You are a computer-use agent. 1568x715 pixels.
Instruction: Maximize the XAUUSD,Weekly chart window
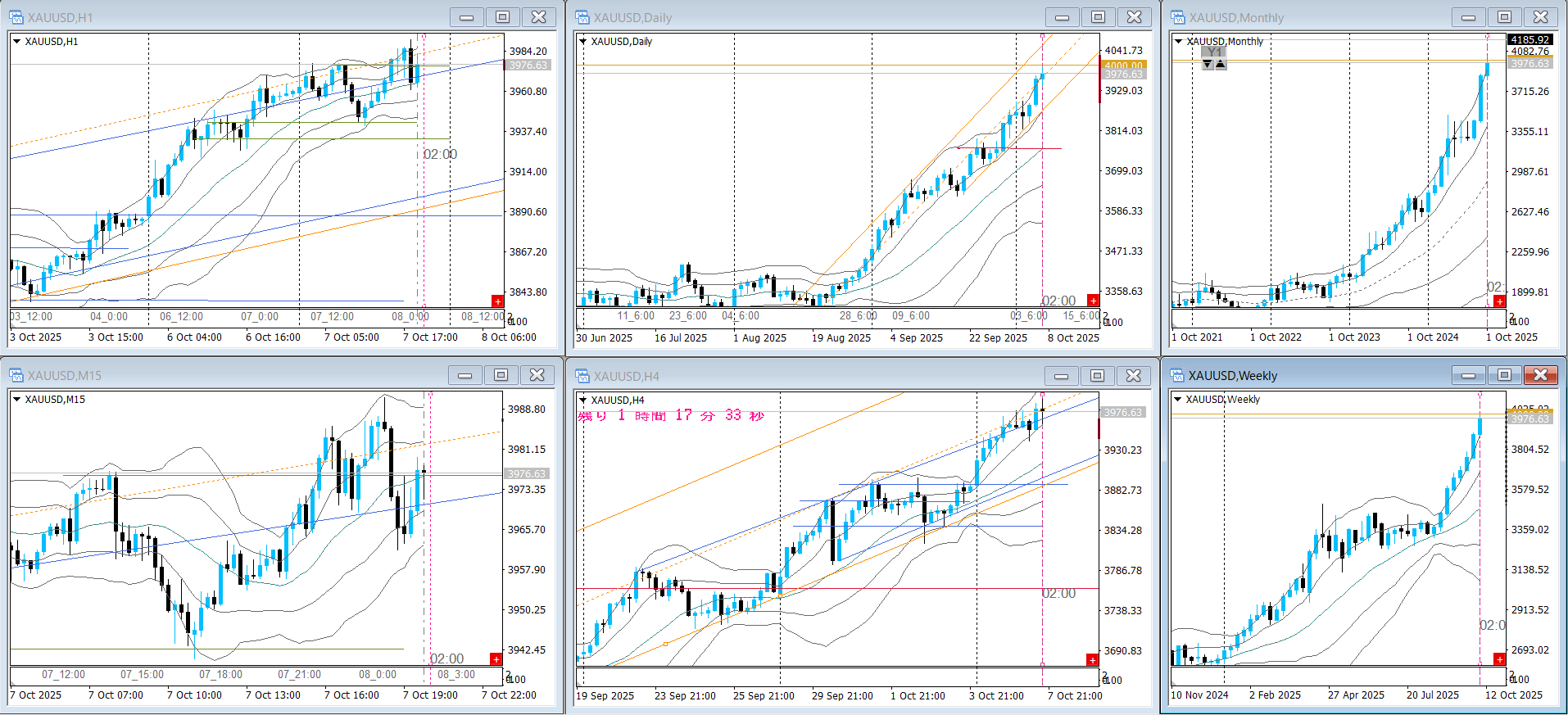(x=1504, y=375)
